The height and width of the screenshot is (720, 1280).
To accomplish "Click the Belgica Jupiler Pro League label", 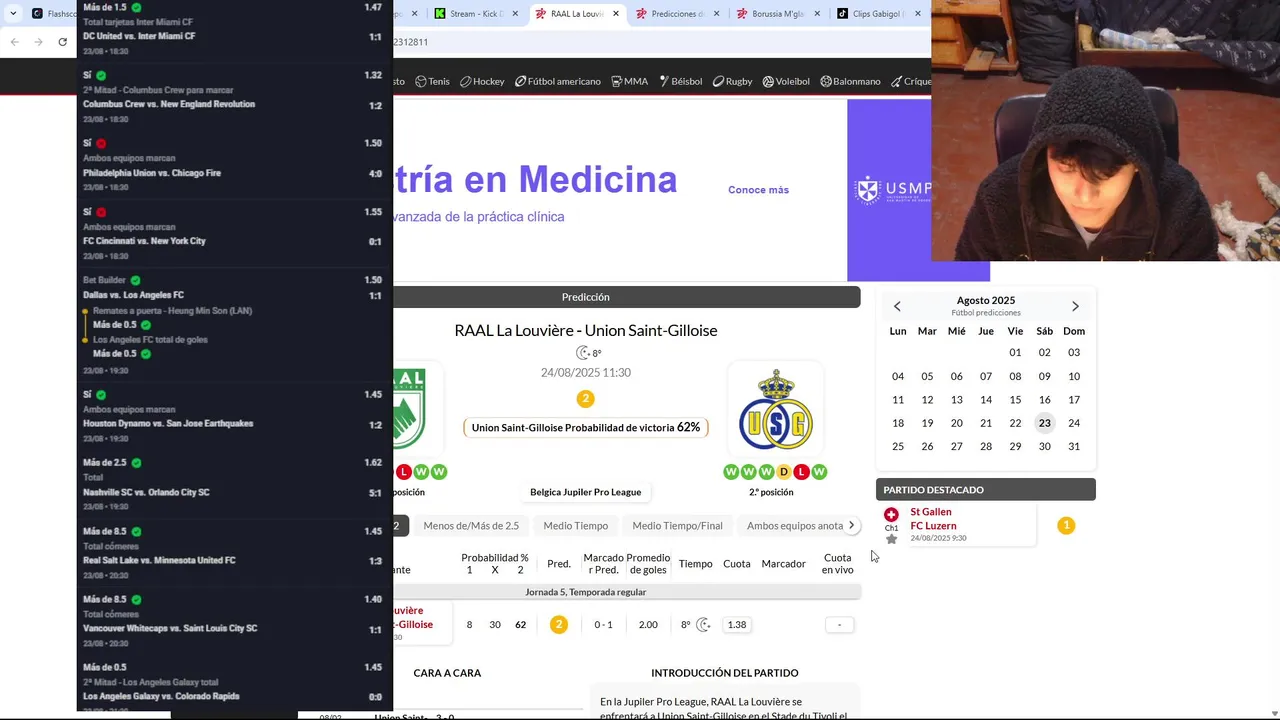I will click(586, 492).
